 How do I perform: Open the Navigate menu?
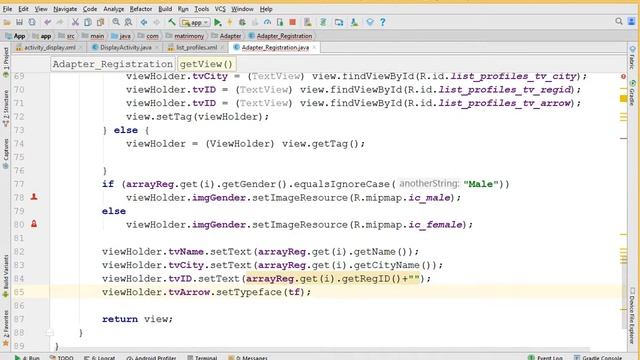[x=65, y=9]
